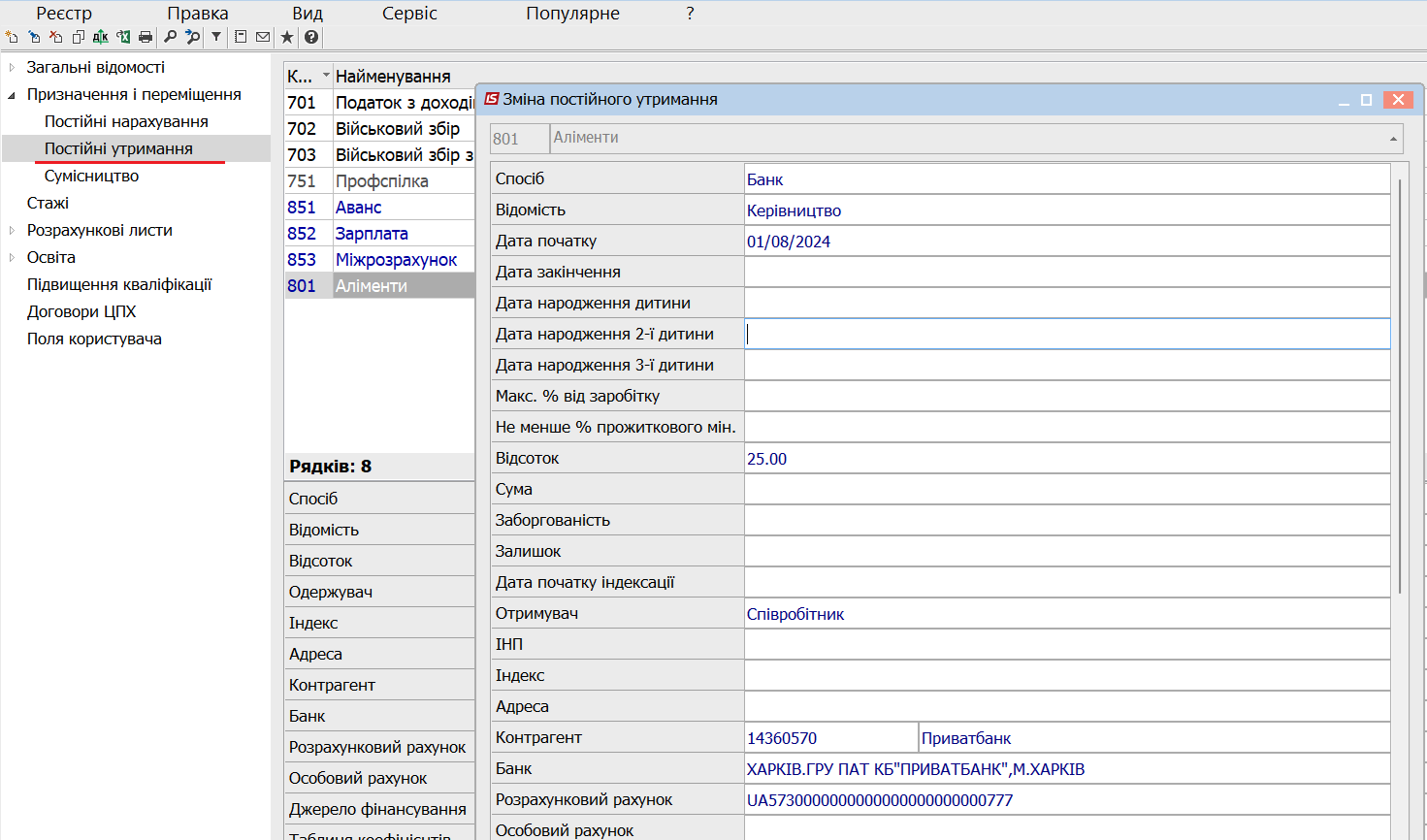Select Стажі in tree

48,203
